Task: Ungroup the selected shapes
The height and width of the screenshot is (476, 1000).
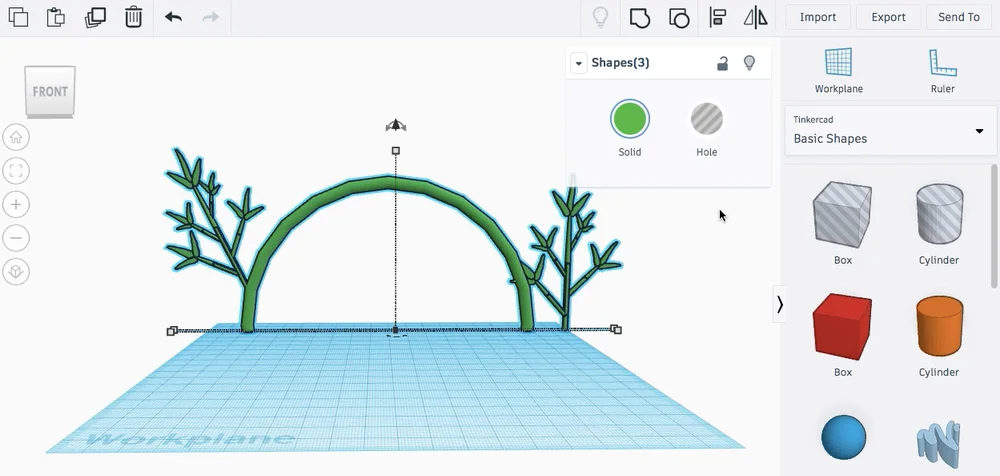Action: click(x=679, y=17)
